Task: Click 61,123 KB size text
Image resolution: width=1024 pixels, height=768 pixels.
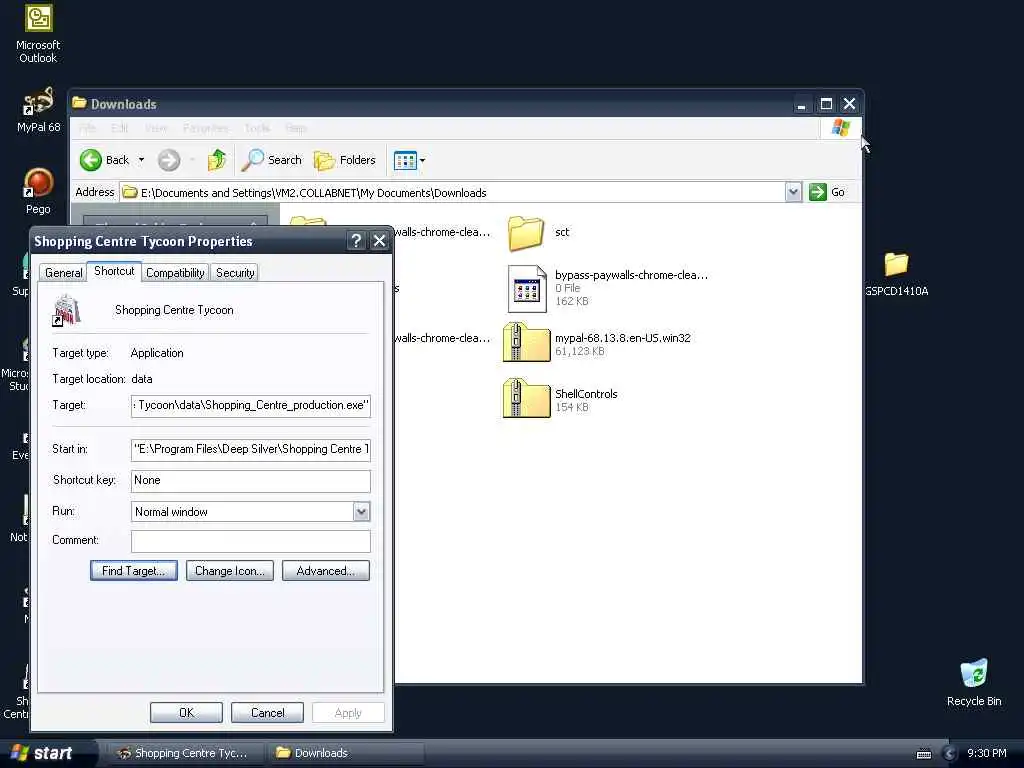Action: (x=579, y=351)
